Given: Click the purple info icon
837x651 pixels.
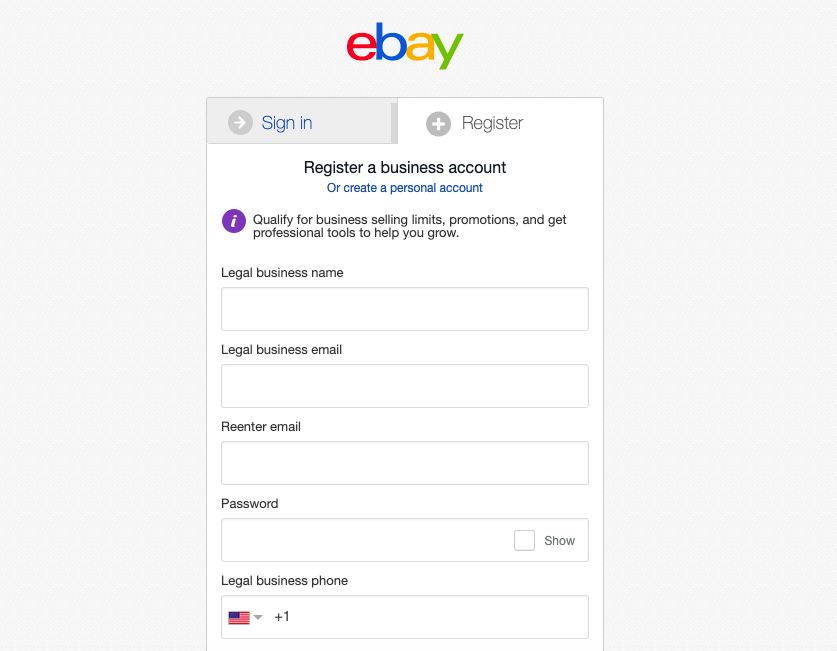Looking at the screenshot, I should click(x=234, y=221).
